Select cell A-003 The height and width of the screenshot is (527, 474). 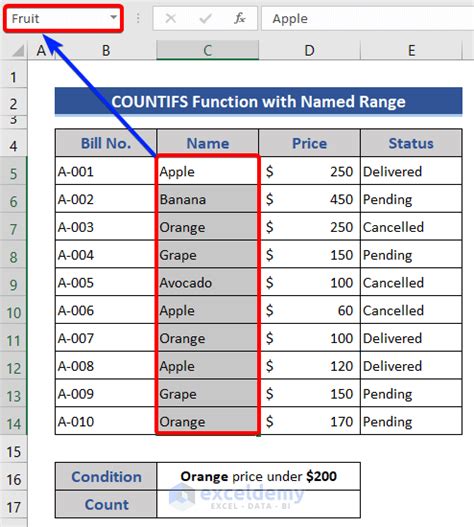click(x=106, y=227)
